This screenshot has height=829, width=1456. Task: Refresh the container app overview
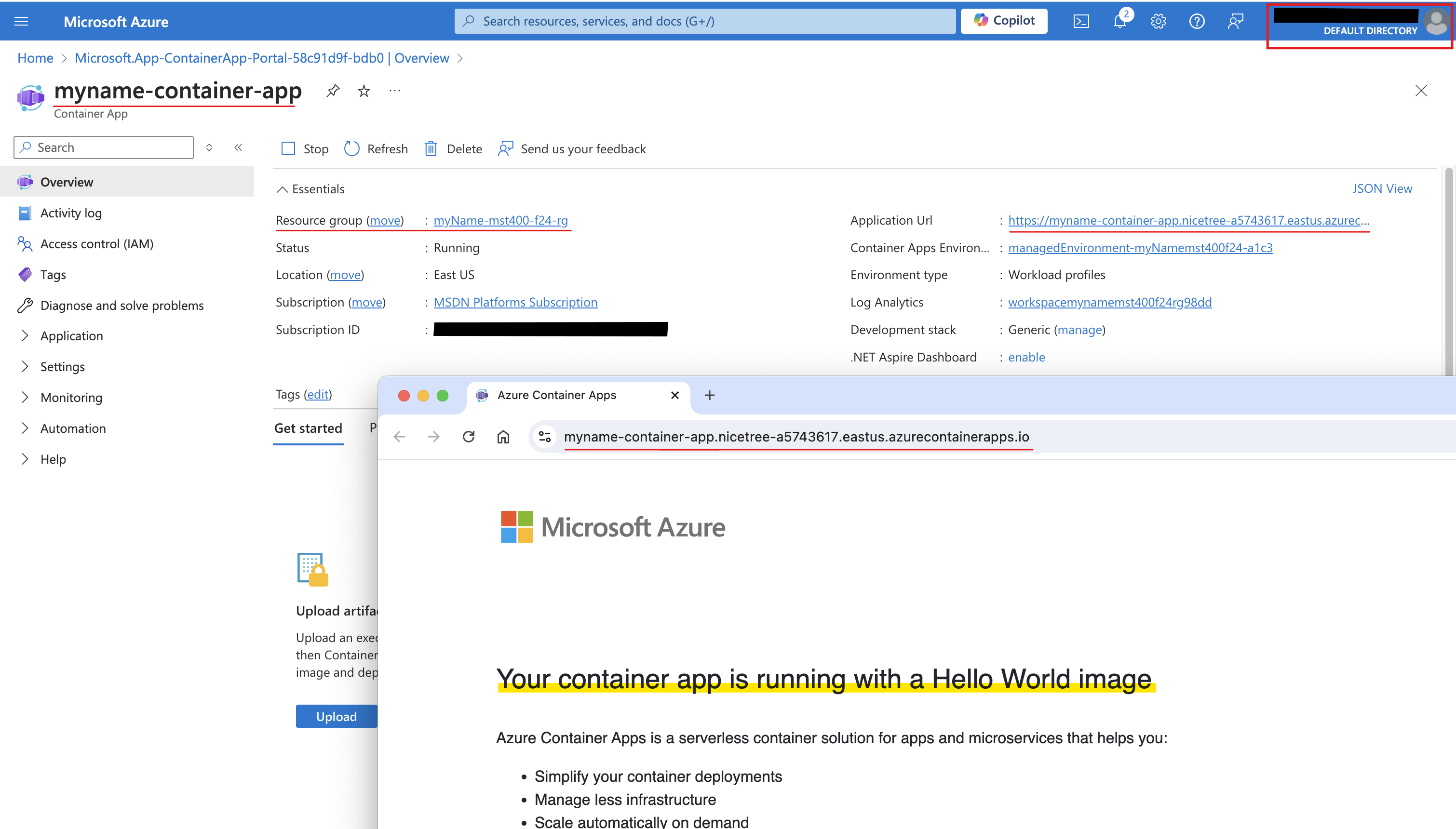click(376, 148)
